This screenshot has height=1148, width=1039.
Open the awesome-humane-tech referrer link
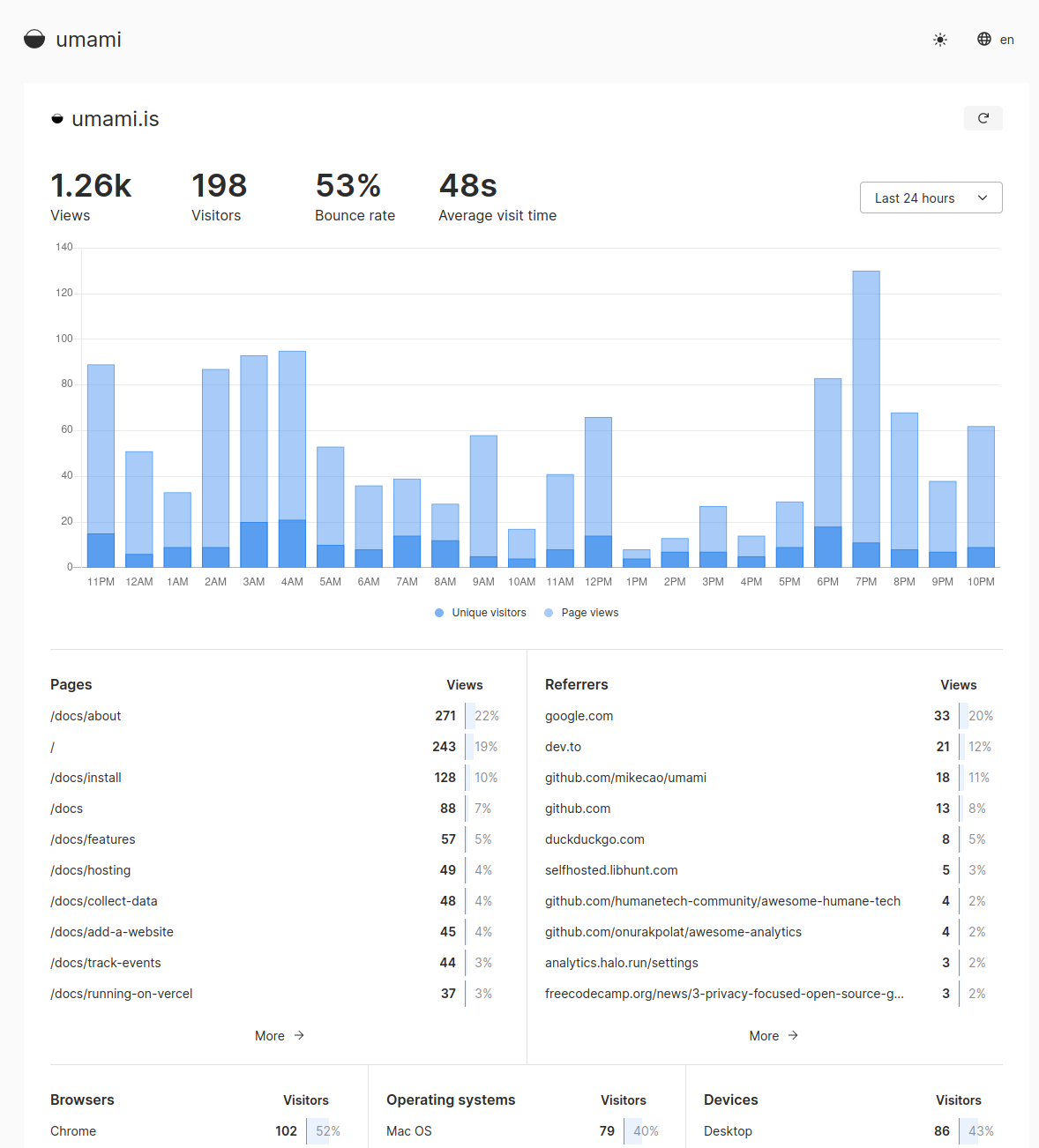[x=722, y=901]
